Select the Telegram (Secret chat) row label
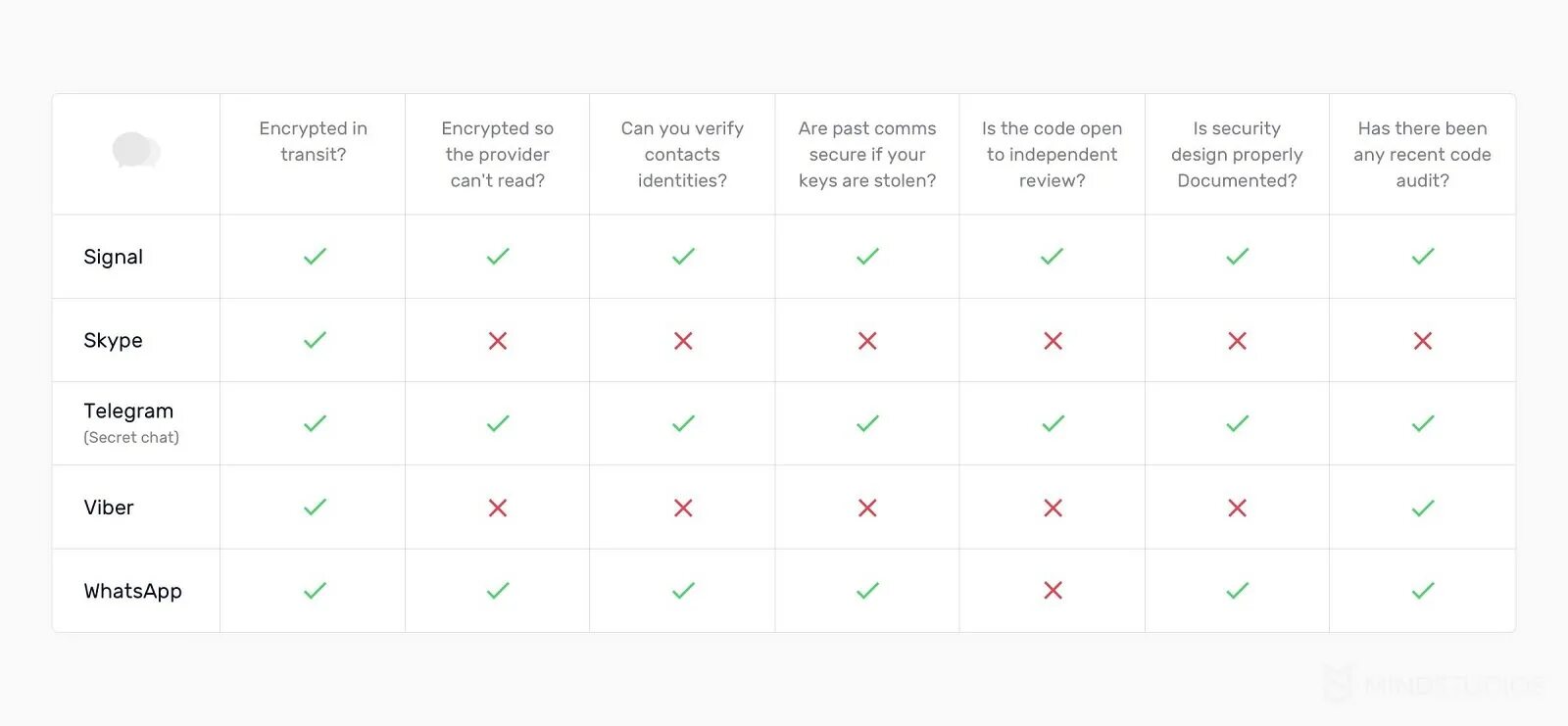Image resolution: width=1568 pixels, height=726 pixels. (131, 422)
